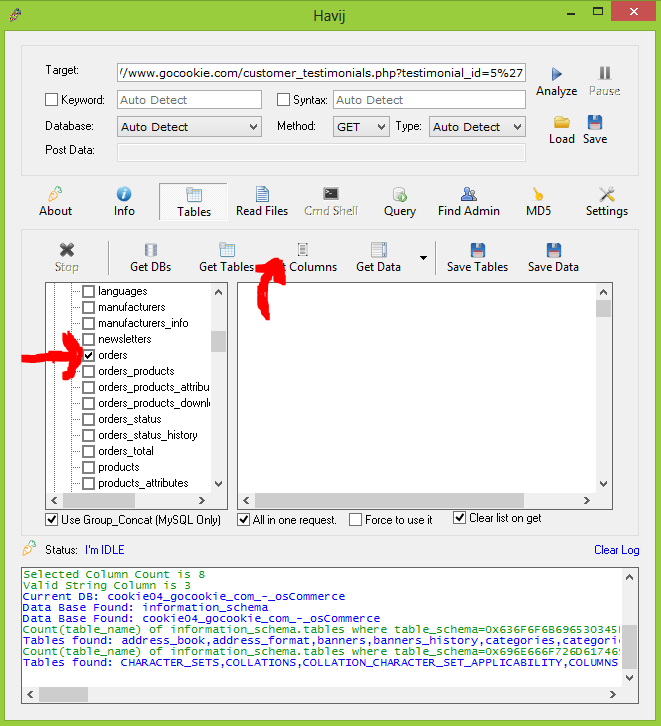Open the Get Data dropdown arrow
Image resolution: width=661 pixels, height=726 pixels.
pyautogui.click(x=423, y=258)
